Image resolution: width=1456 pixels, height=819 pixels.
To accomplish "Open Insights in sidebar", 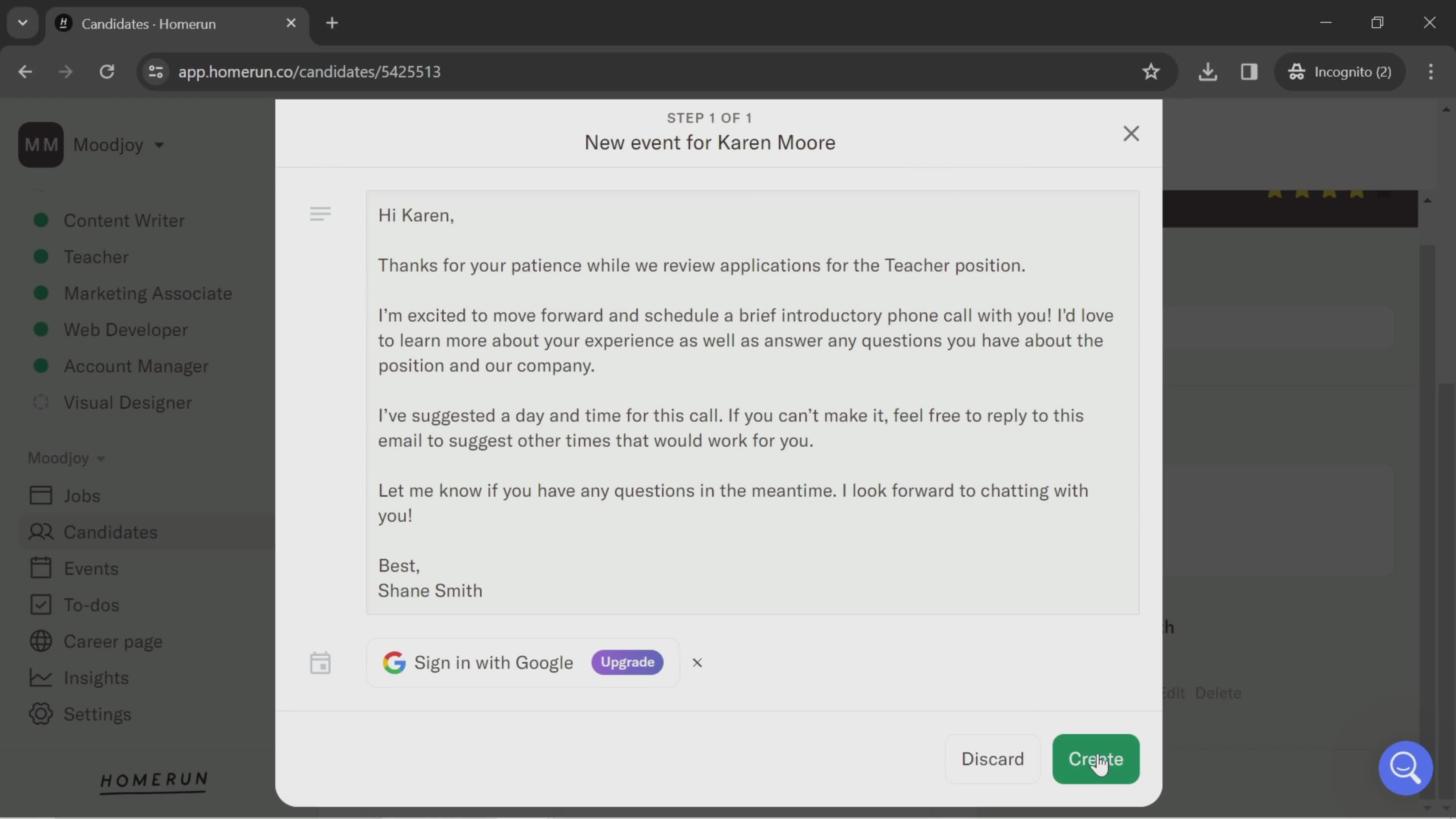I will point(96,678).
